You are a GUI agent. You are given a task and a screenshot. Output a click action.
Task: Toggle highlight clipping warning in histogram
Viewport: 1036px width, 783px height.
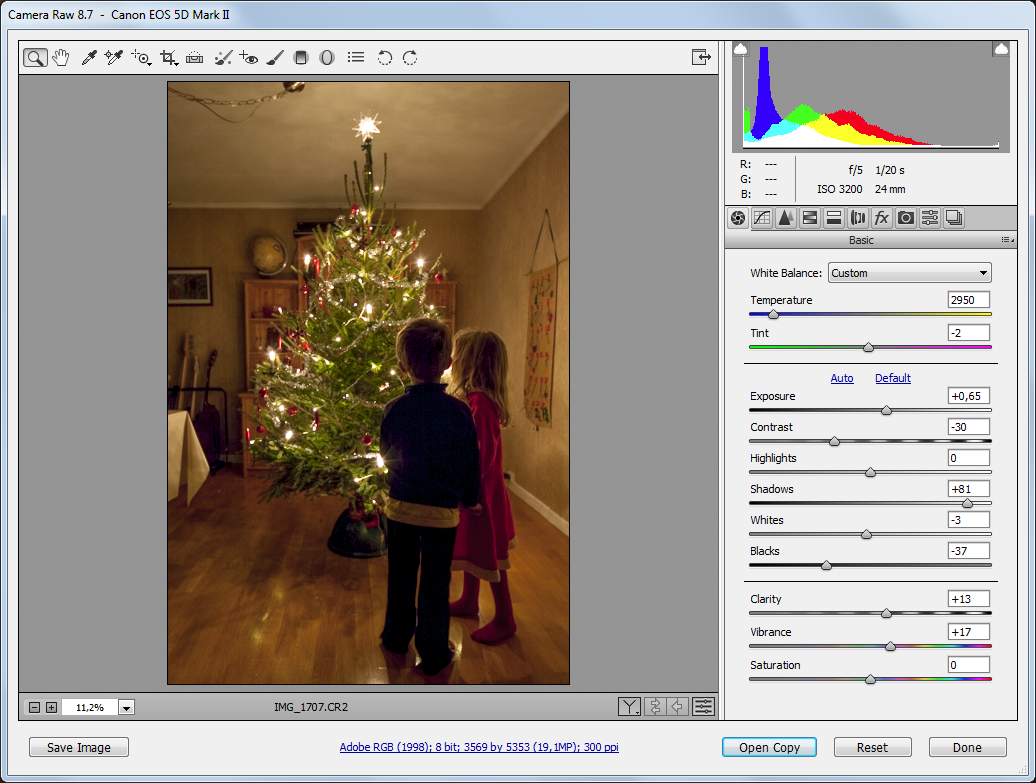(1001, 49)
